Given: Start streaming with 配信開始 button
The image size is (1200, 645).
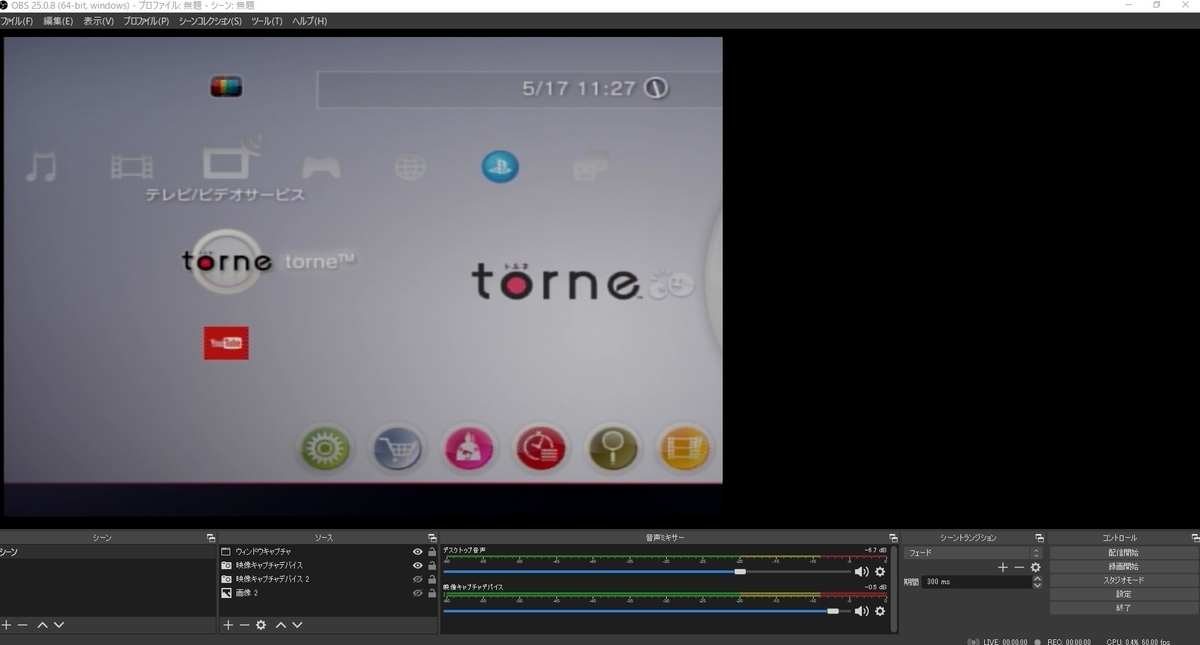Looking at the screenshot, I should [x=1123, y=552].
